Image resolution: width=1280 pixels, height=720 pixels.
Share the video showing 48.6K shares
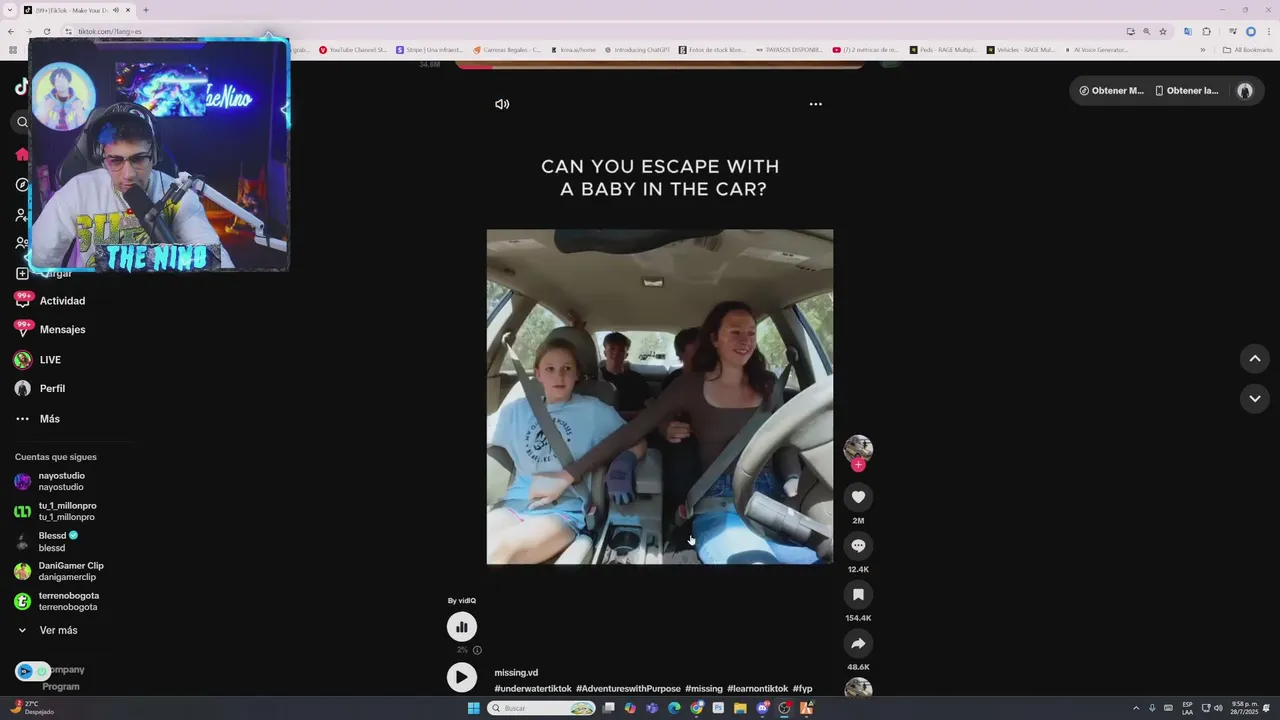858,643
